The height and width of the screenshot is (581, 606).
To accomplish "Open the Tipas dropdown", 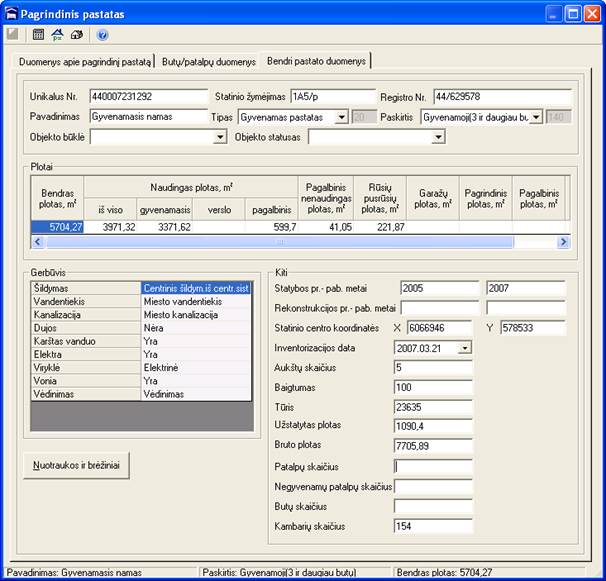I will point(342,117).
